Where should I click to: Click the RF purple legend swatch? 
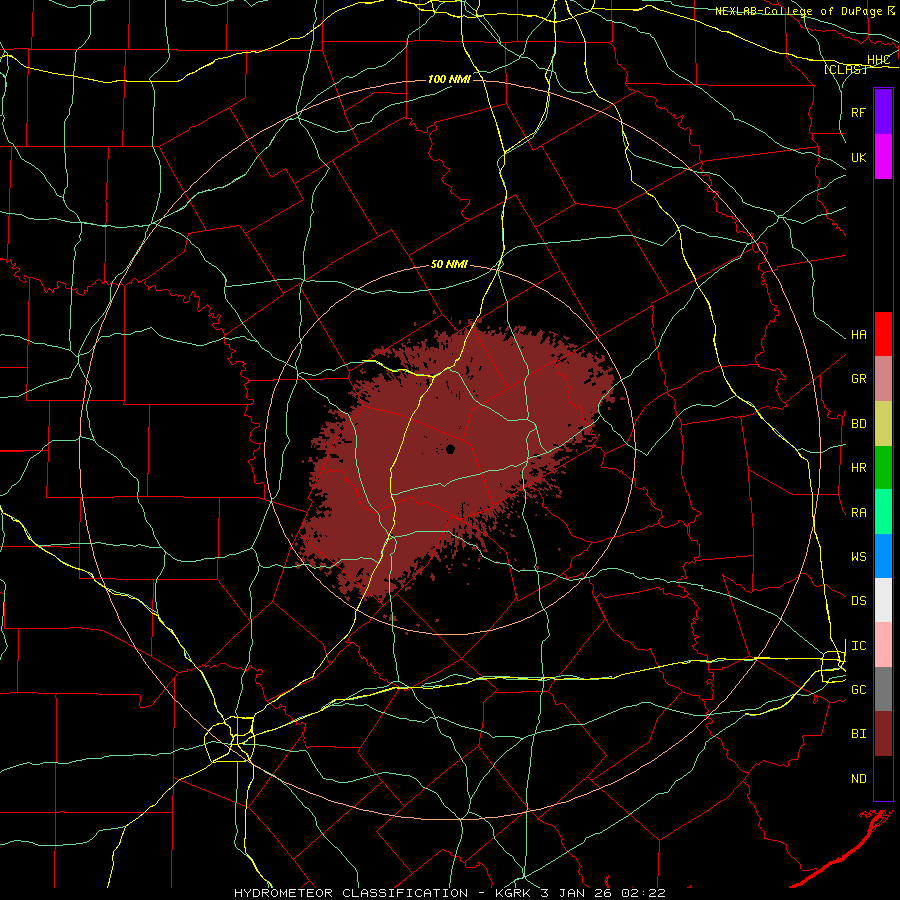(x=883, y=112)
